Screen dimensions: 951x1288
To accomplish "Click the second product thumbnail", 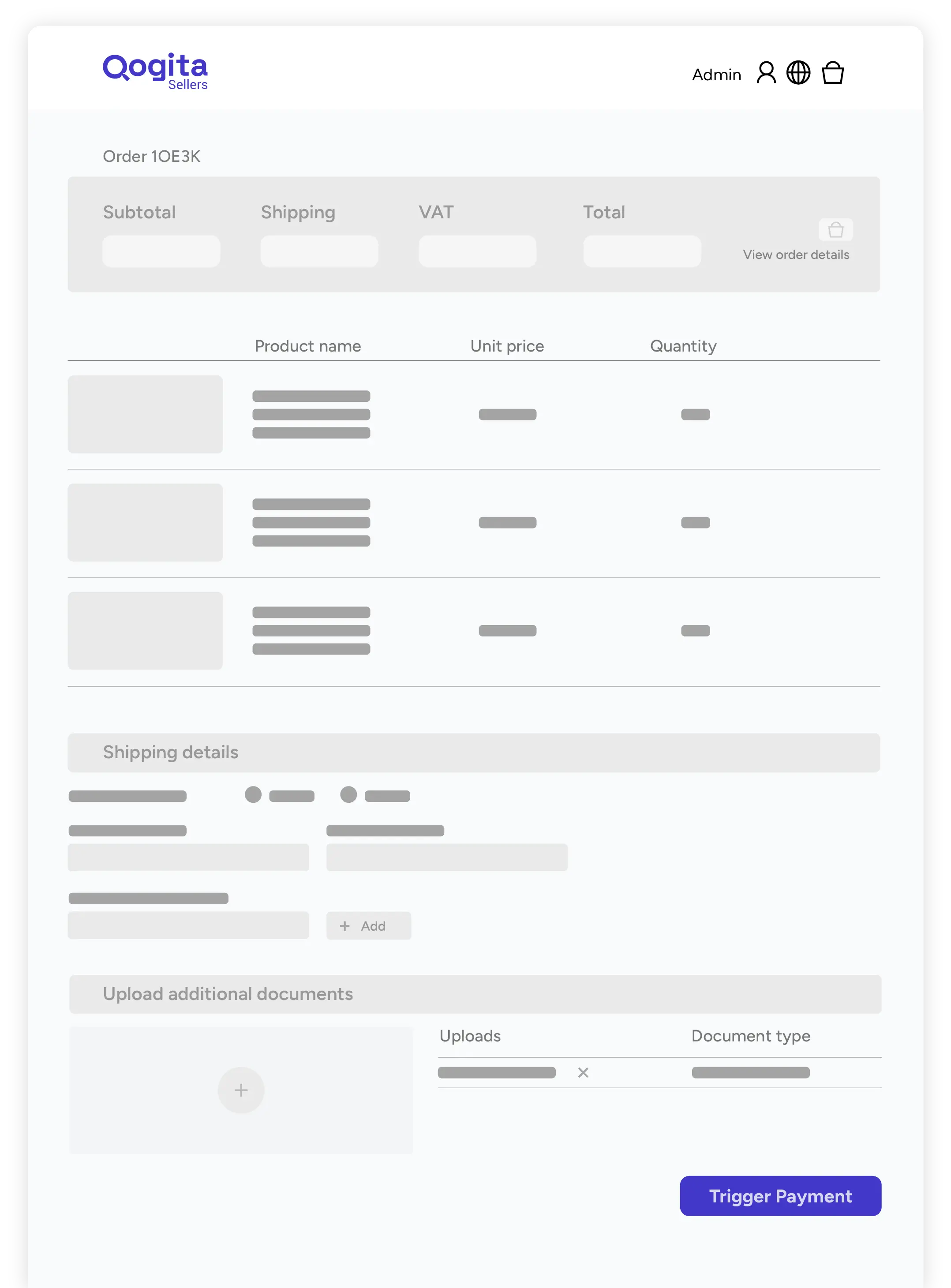I will (145, 523).
